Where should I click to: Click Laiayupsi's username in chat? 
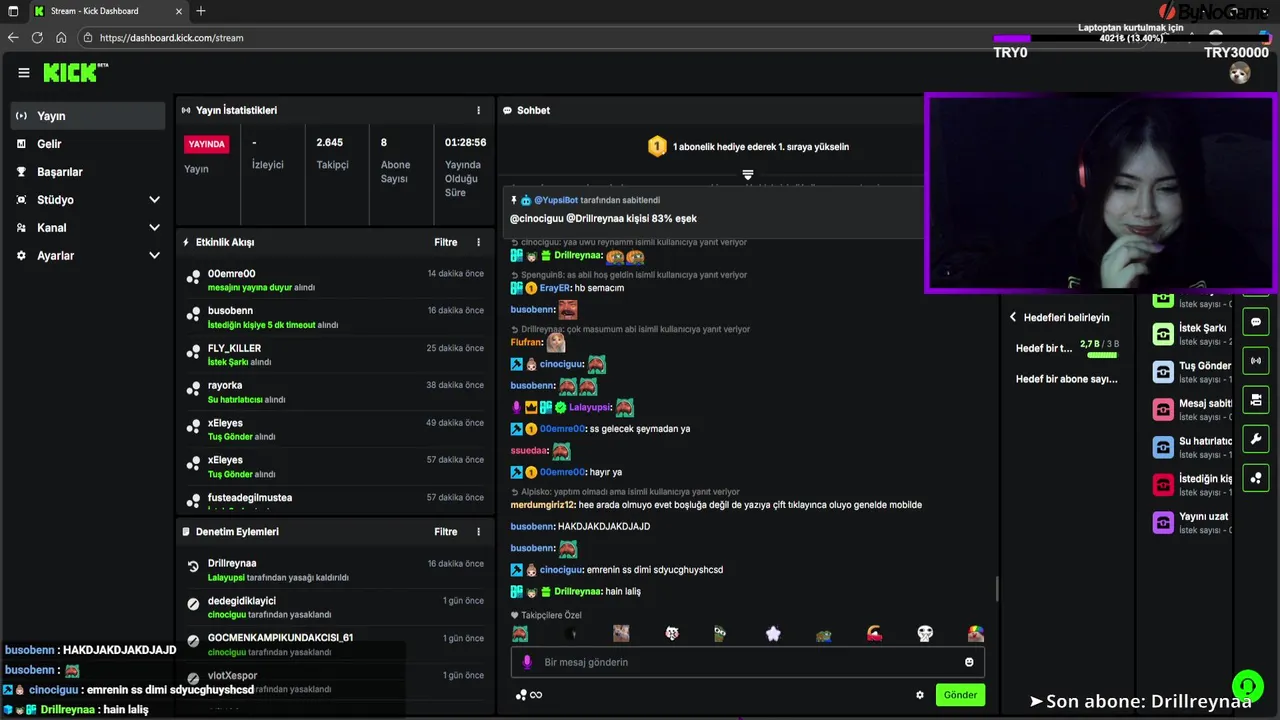[590, 408]
